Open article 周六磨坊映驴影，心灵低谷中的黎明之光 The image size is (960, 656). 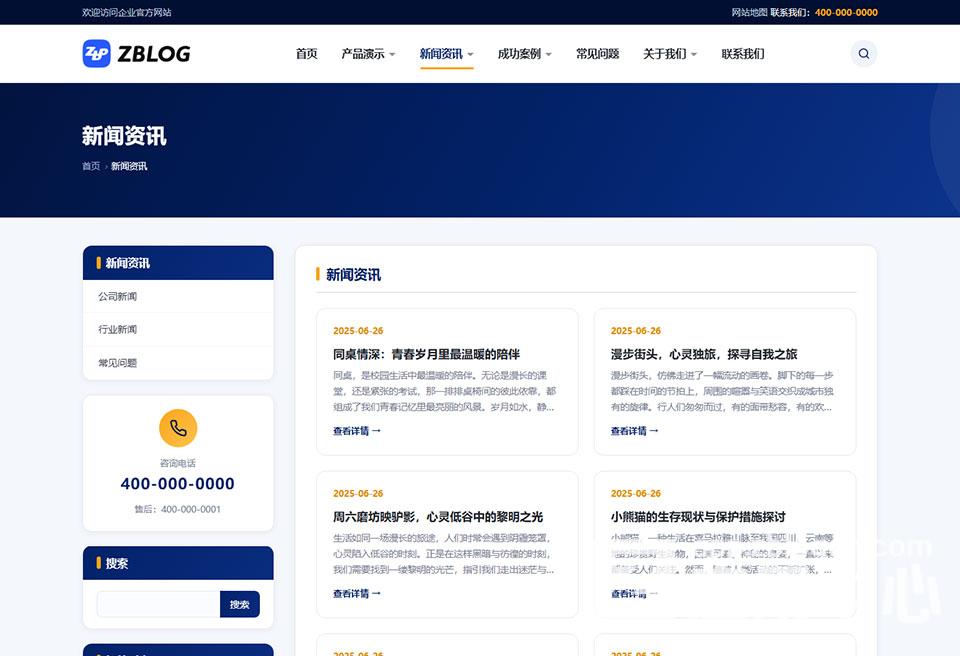438,517
